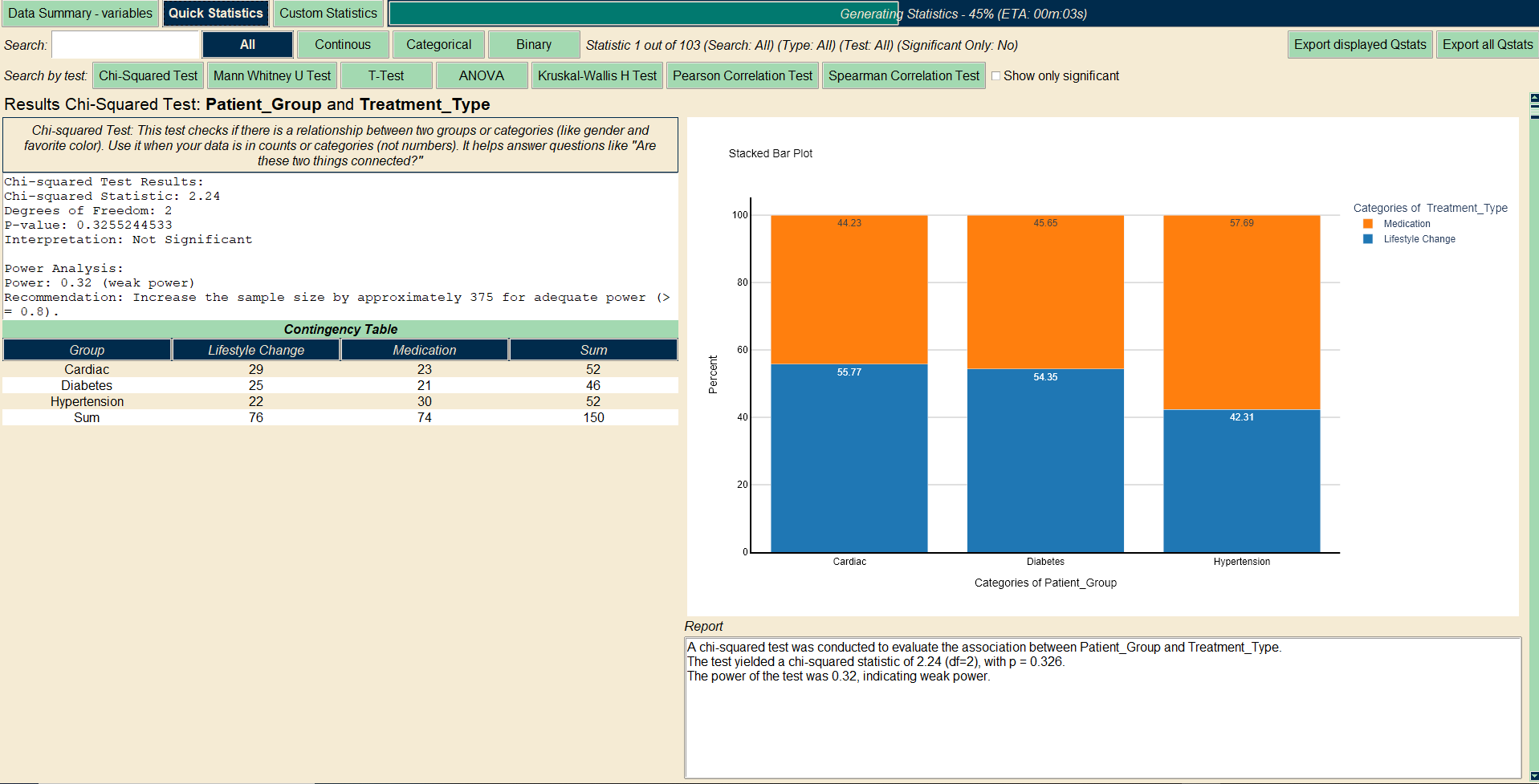Filter by Continous variable type
Viewport: 1539px width, 784px height.
(343, 45)
